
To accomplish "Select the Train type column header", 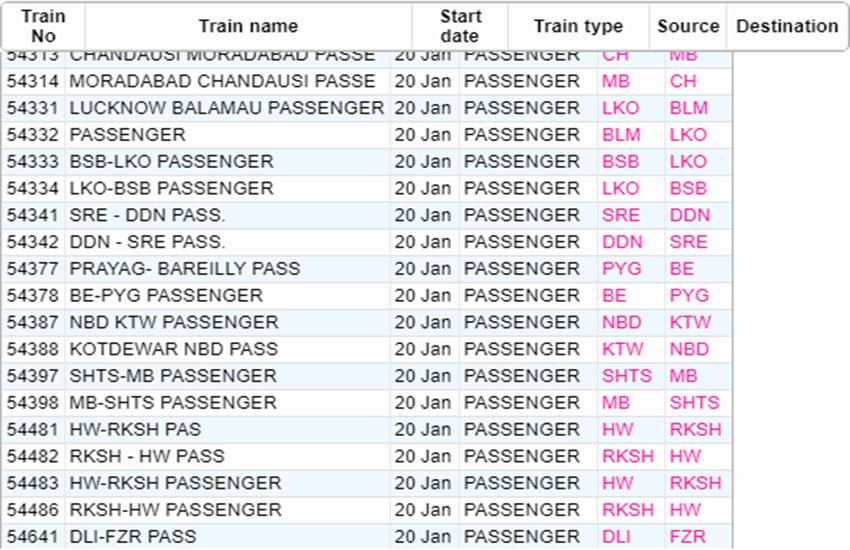I will (x=578, y=27).
